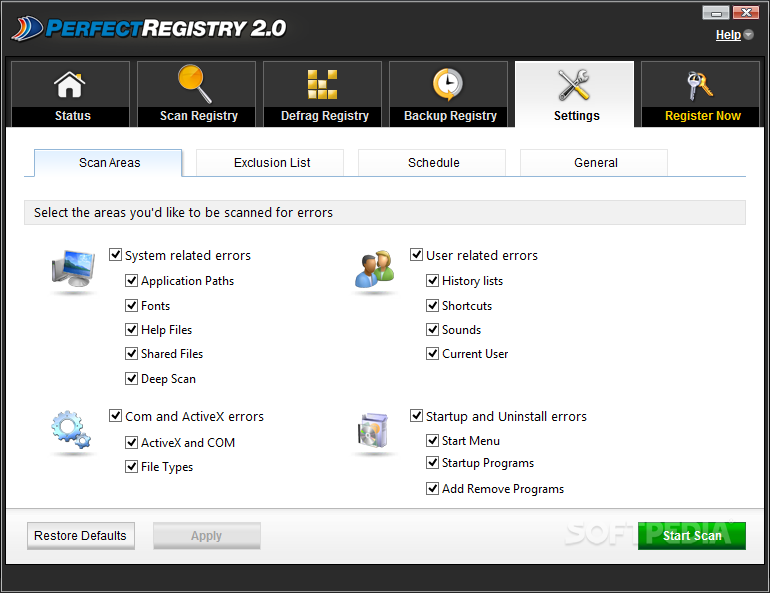Click the Apply button
Image resolution: width=770 pixels, height=593 pixels.
point(207,536)
